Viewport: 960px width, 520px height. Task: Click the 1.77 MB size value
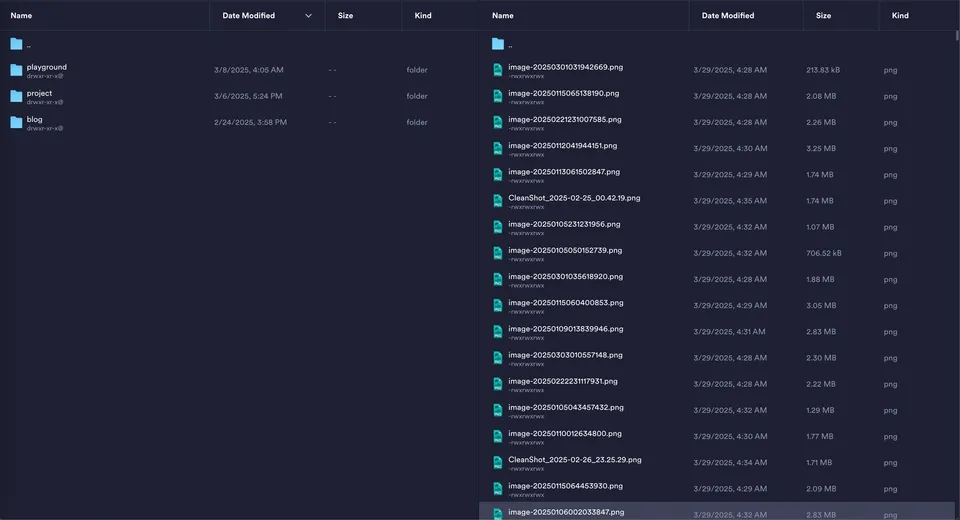pos(820,437)
